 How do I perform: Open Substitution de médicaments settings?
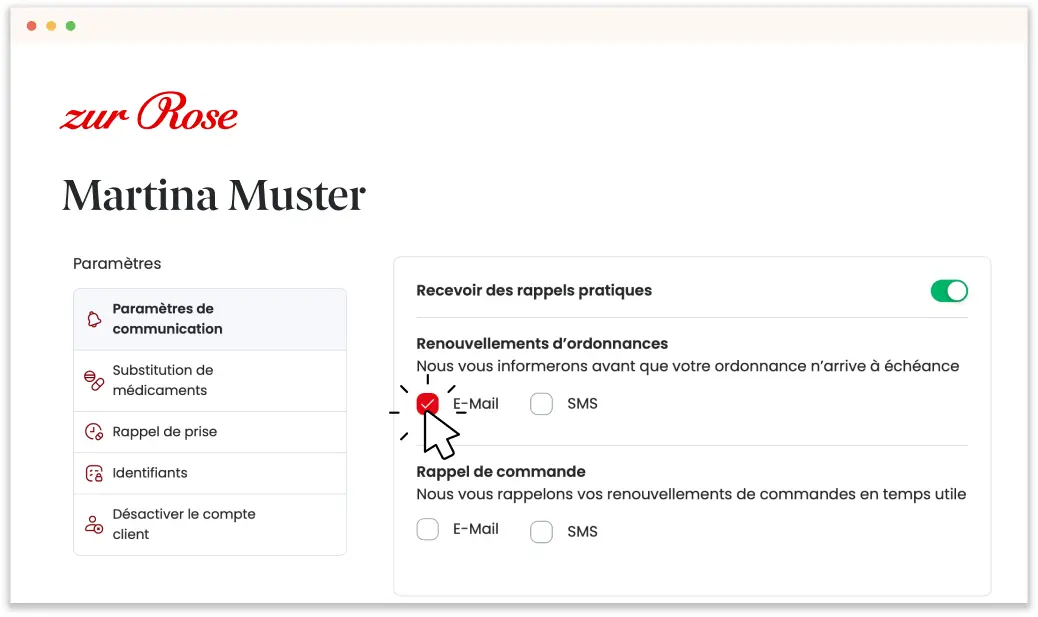tap(210, 381)
